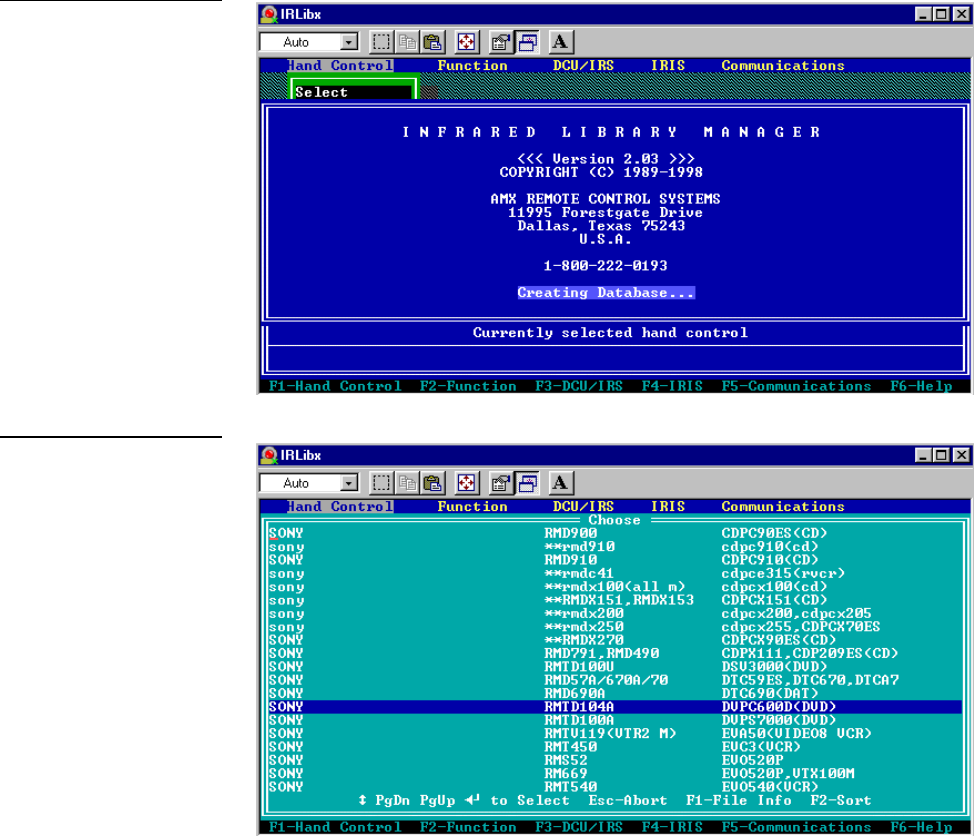The width and height of the screenshot is (974, 836).
Task: Select the SONY RMD910 CDPC910(CD) row
Action: tap(614, 560)
